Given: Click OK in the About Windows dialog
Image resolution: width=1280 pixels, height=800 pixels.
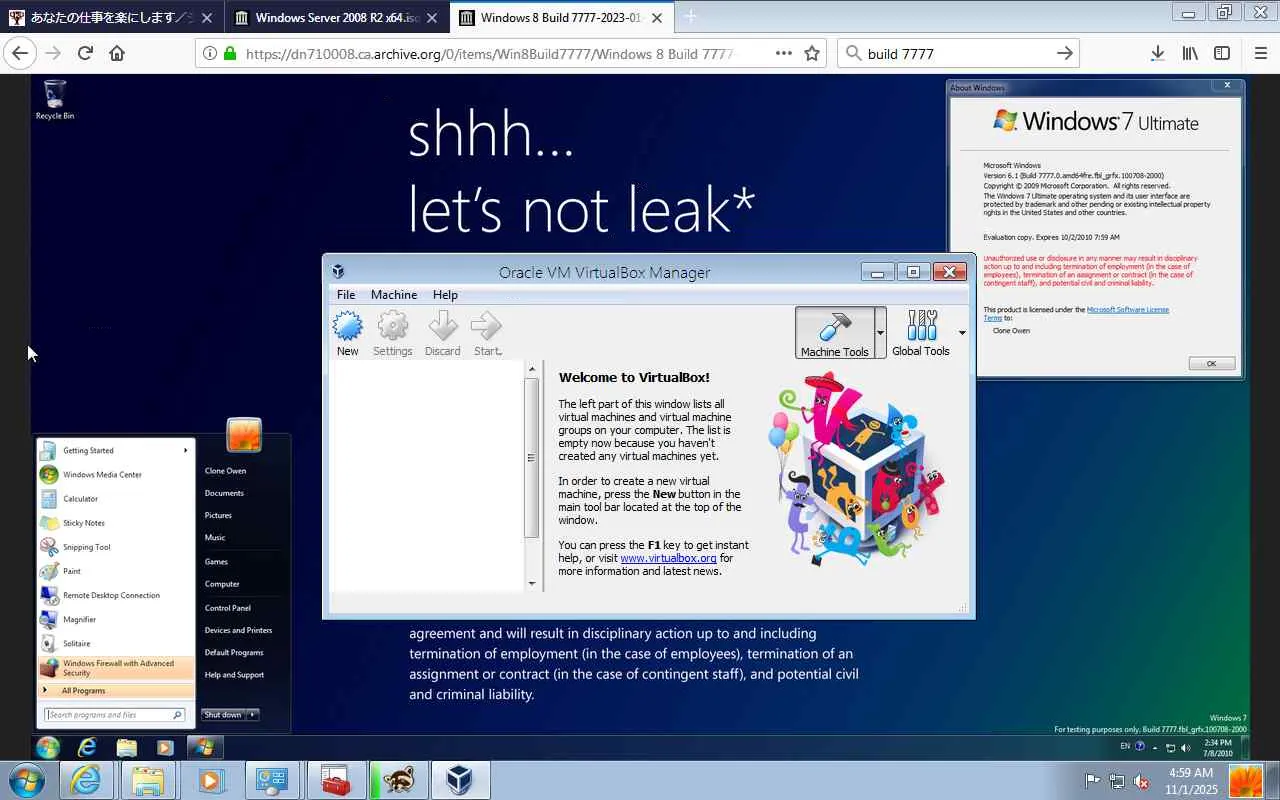Looking at the screenshot, I should coord(1211,363).
